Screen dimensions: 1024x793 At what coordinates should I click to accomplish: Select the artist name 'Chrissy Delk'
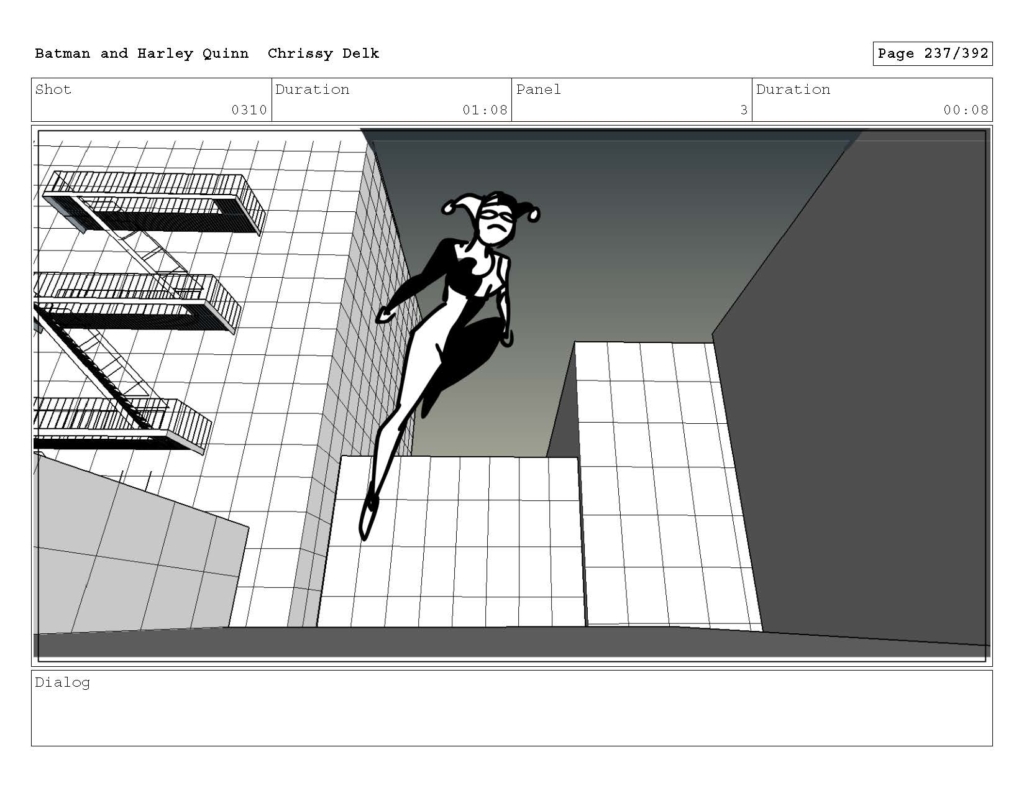pos(323,54)
